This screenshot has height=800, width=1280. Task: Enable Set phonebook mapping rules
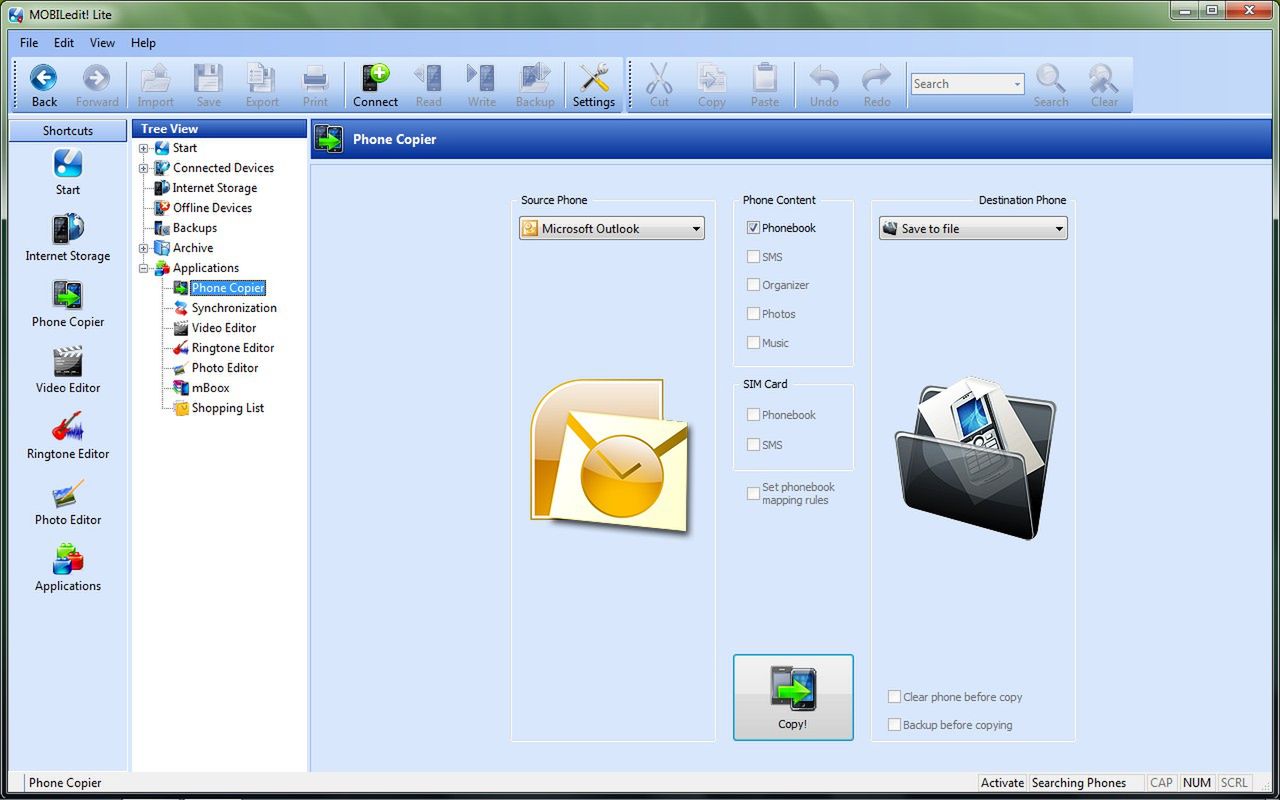(x=753, y=493)
